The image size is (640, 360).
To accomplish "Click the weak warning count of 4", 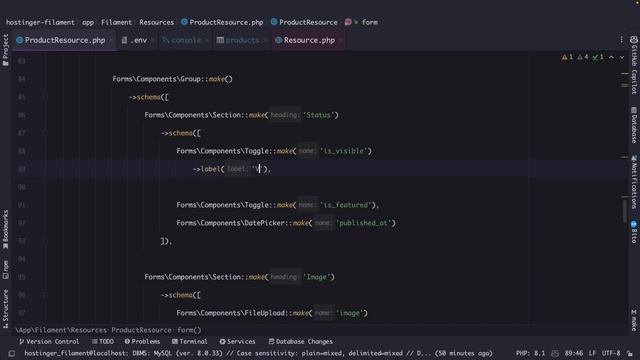I will click(x=582, y=57).
